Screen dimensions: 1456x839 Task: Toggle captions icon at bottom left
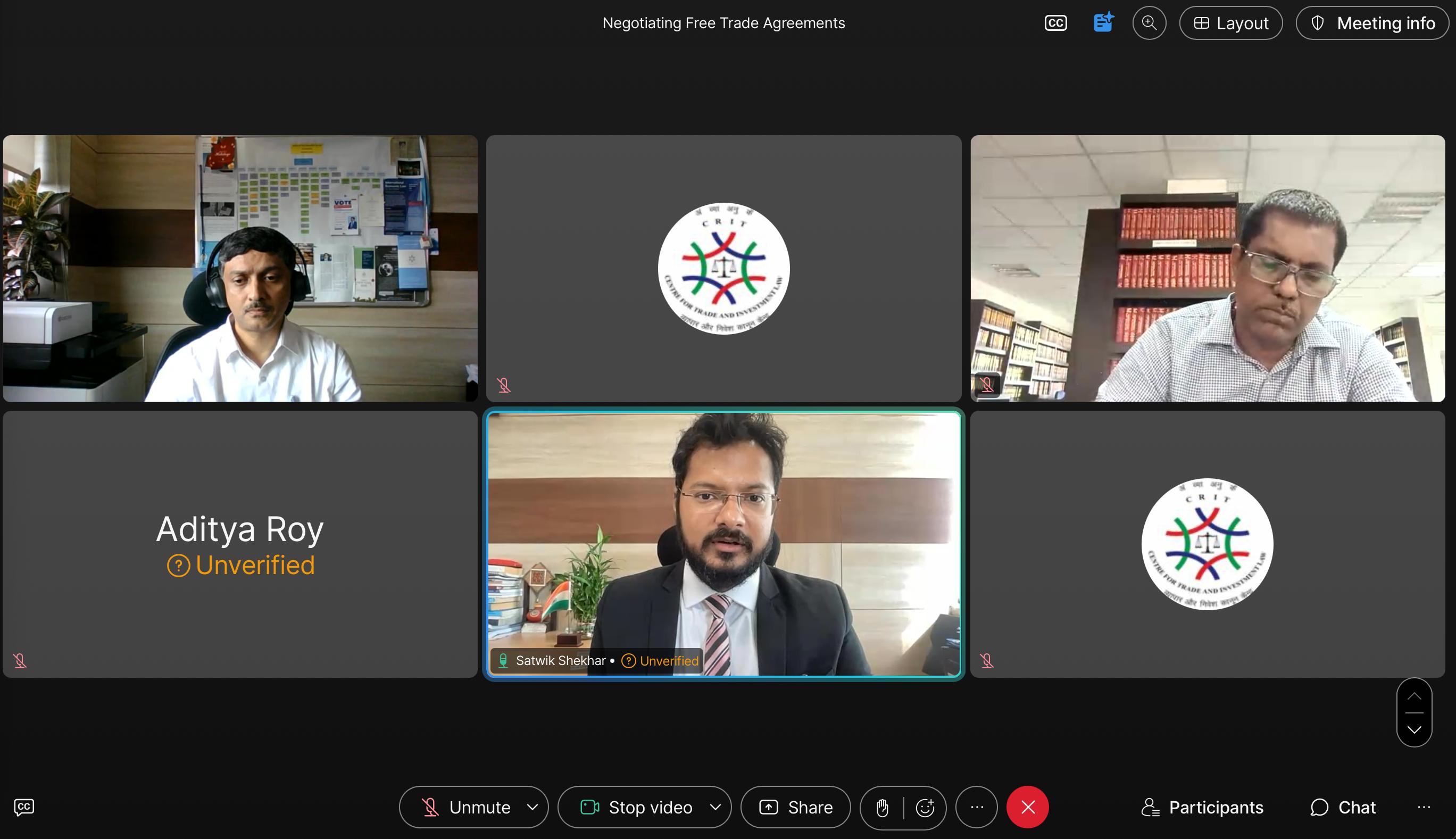click(24, 807)
